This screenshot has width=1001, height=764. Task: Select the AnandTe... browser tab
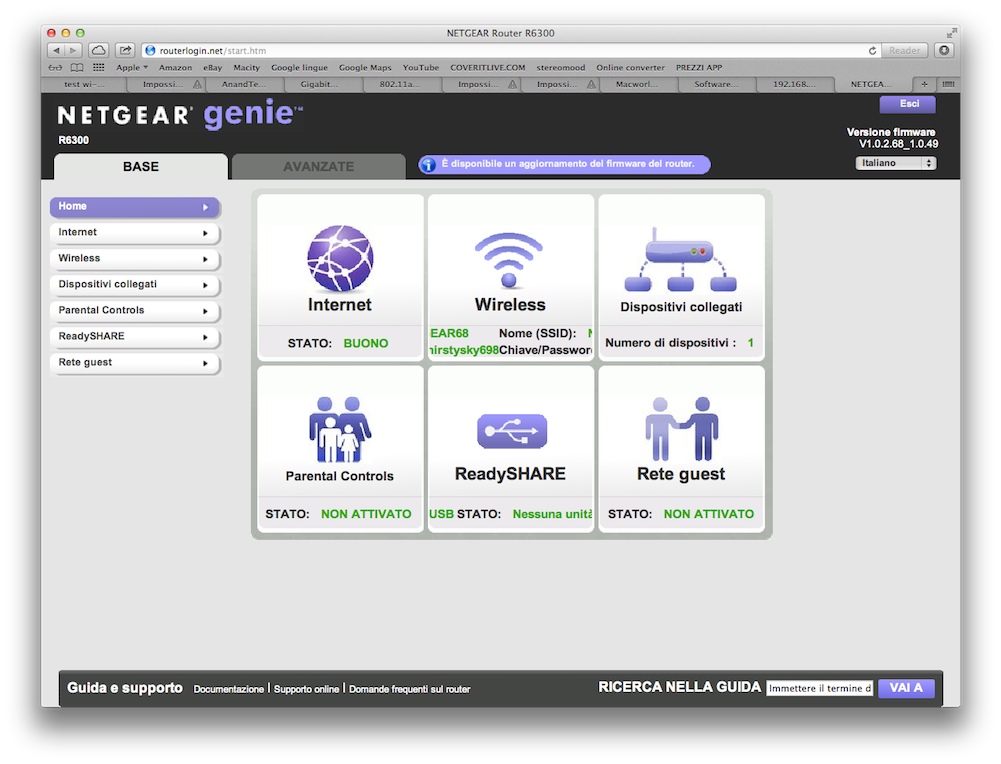click(243, 84)
